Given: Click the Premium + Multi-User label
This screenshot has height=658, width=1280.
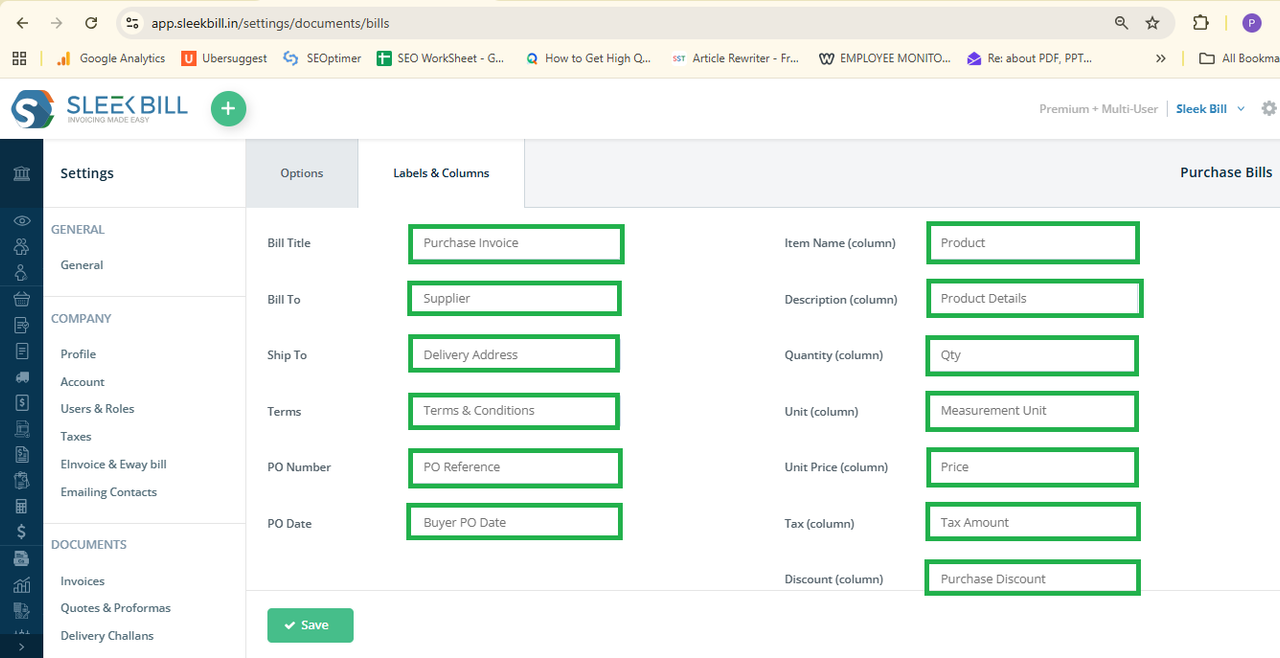Looking at the screenshot, I should pos(1099,108).
